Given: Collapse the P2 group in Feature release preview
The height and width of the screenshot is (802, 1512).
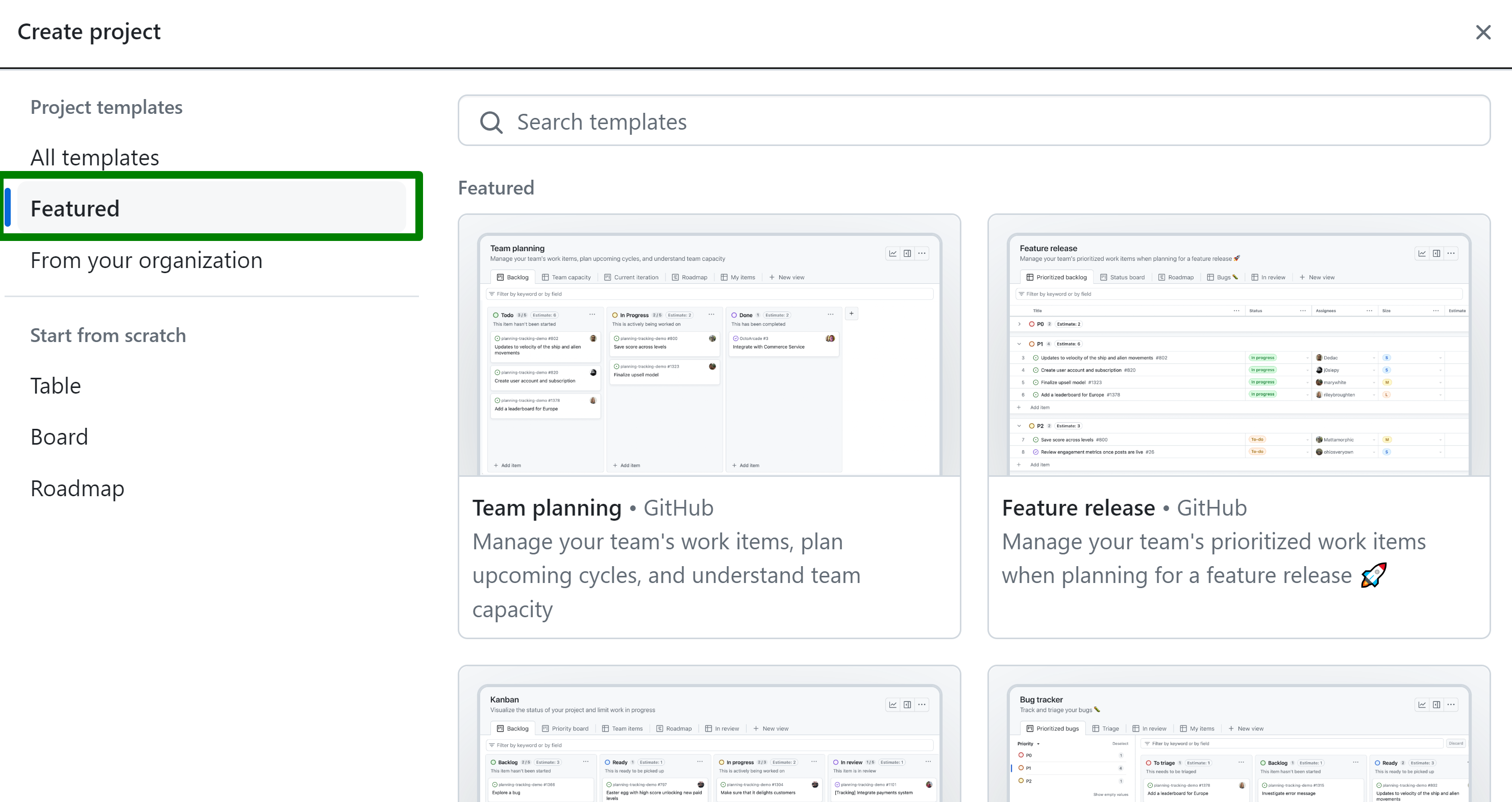Looking at the screenshot, I should [x=1020, y=426].
